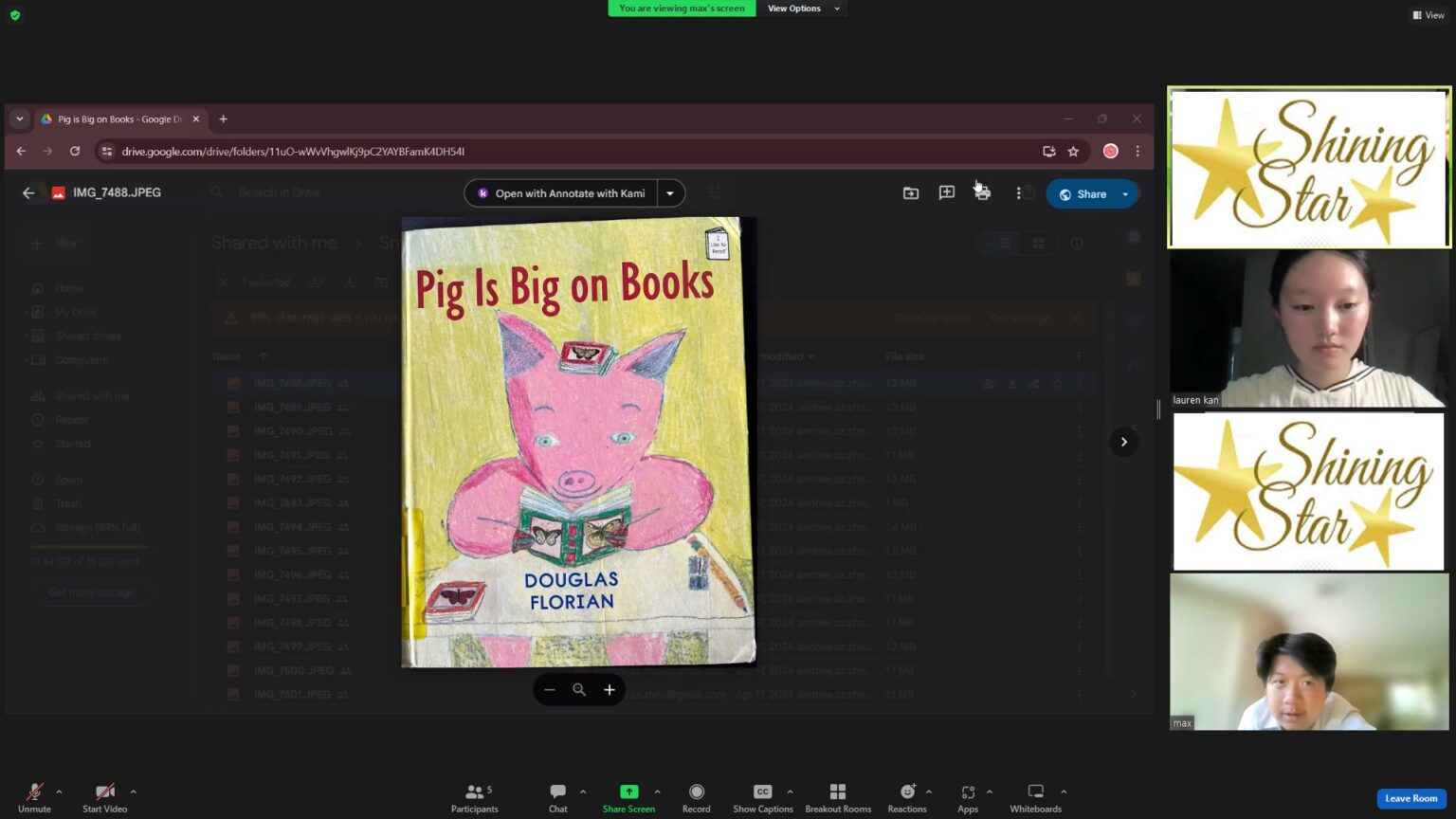Click Chrome back navigation arrow
Viewport: 1456px width, 819px height.
[x=21, y=152]
